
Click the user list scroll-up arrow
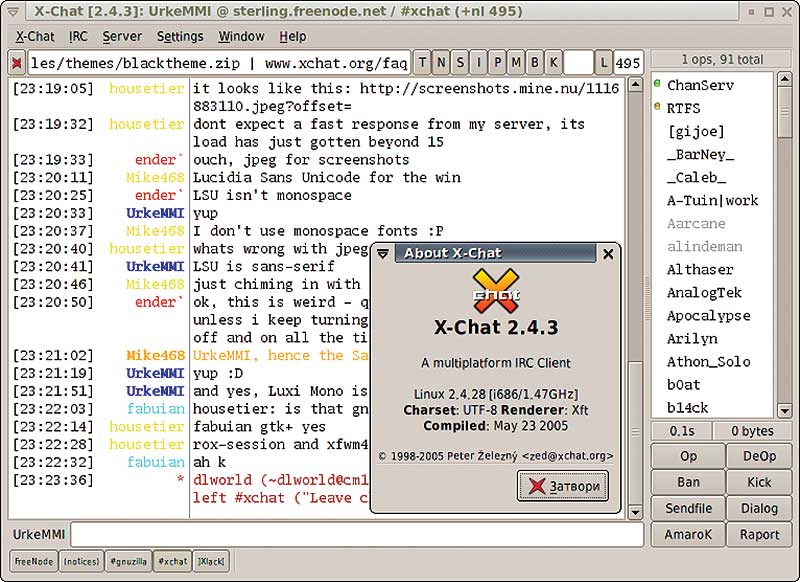pos(784,79)
